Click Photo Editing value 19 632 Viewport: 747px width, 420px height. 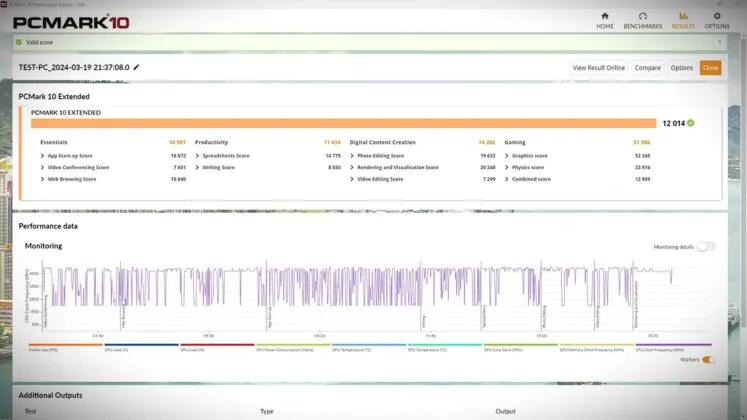click(x=487, y=156)
